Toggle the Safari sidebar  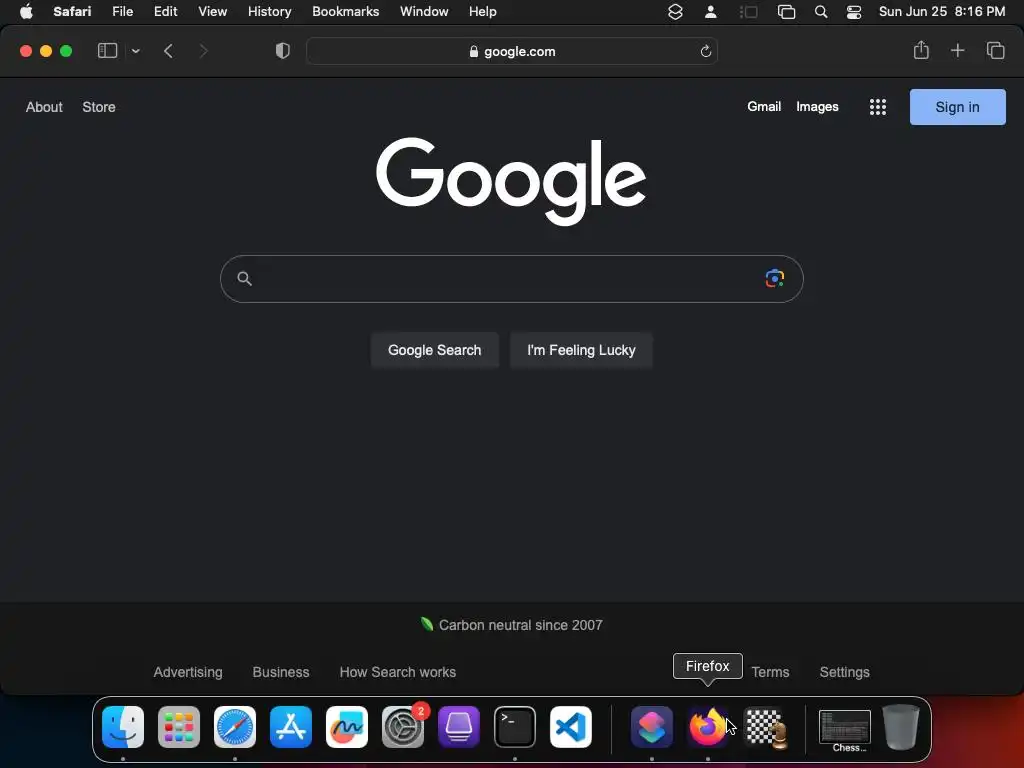point(107,51)
